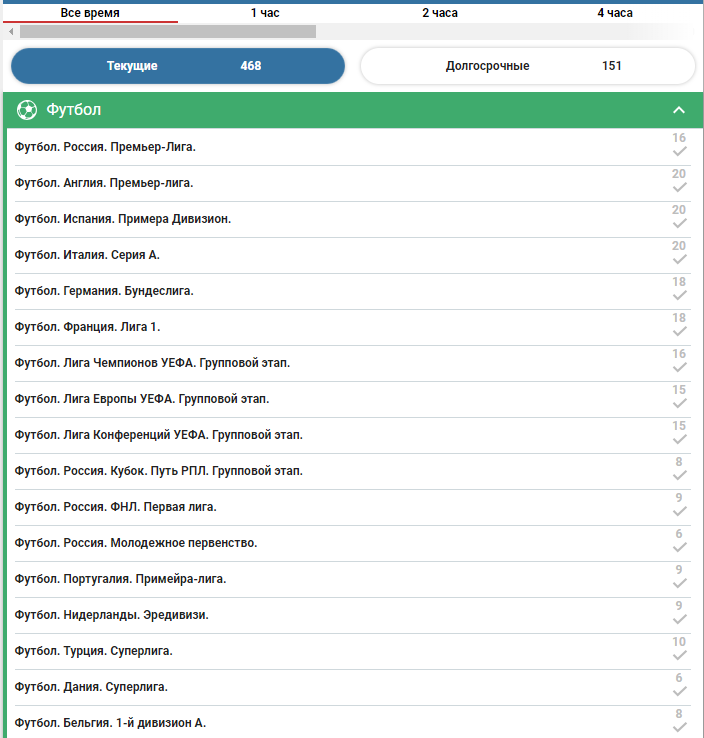The height and width of the screenshot is (738, 704).
Task: Toggle checkmark for Испания. Примера Дивизион.
Action: (x=679, y=224)
